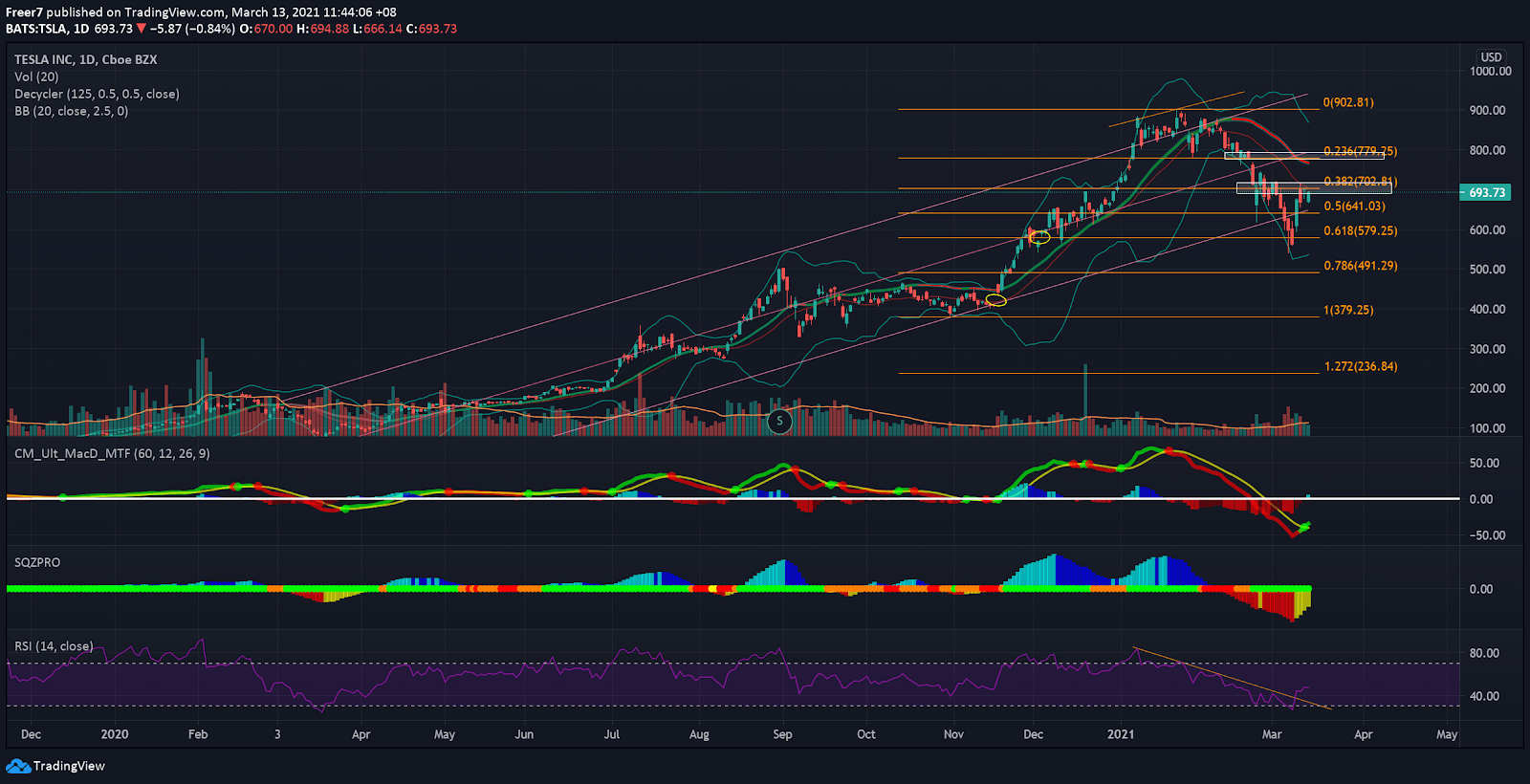
Task: Click the 2020 time axis label
Action: click(115, 735)
